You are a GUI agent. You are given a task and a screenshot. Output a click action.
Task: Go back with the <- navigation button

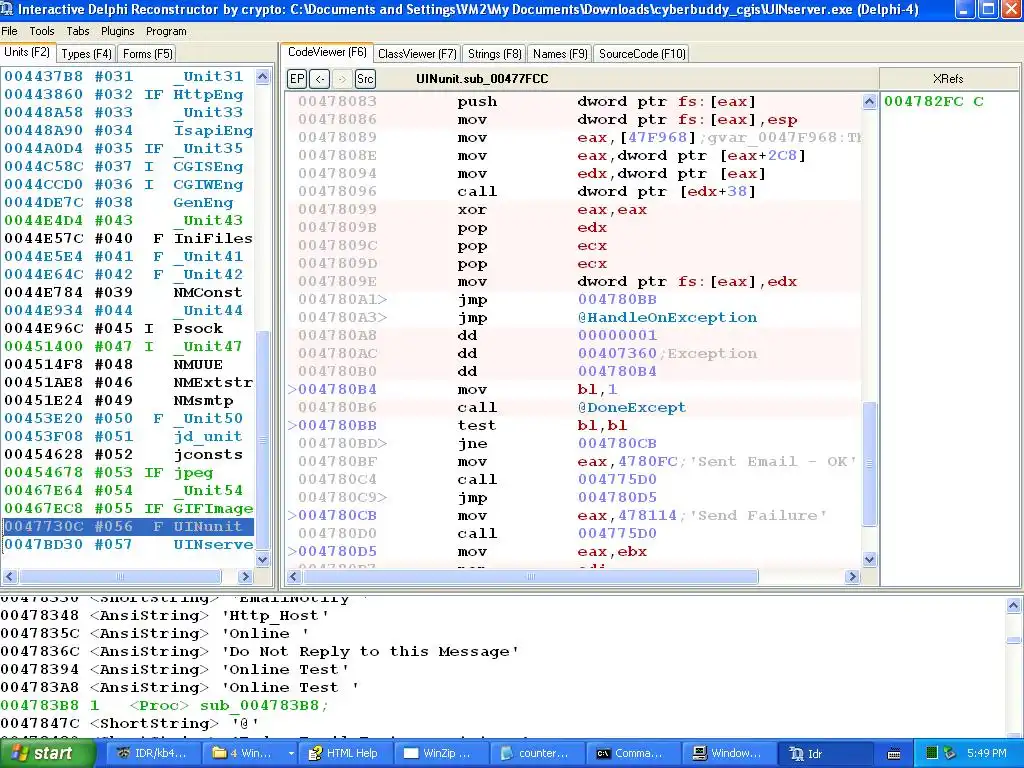point(319,79)
